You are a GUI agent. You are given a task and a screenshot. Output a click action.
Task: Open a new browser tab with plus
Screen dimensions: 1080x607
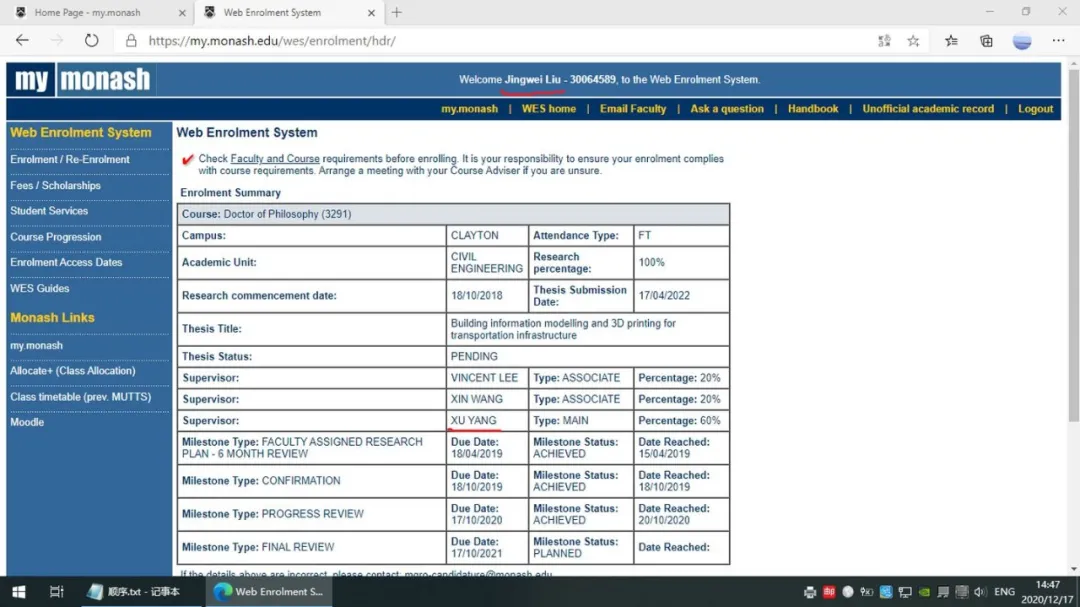coord(397,12)
